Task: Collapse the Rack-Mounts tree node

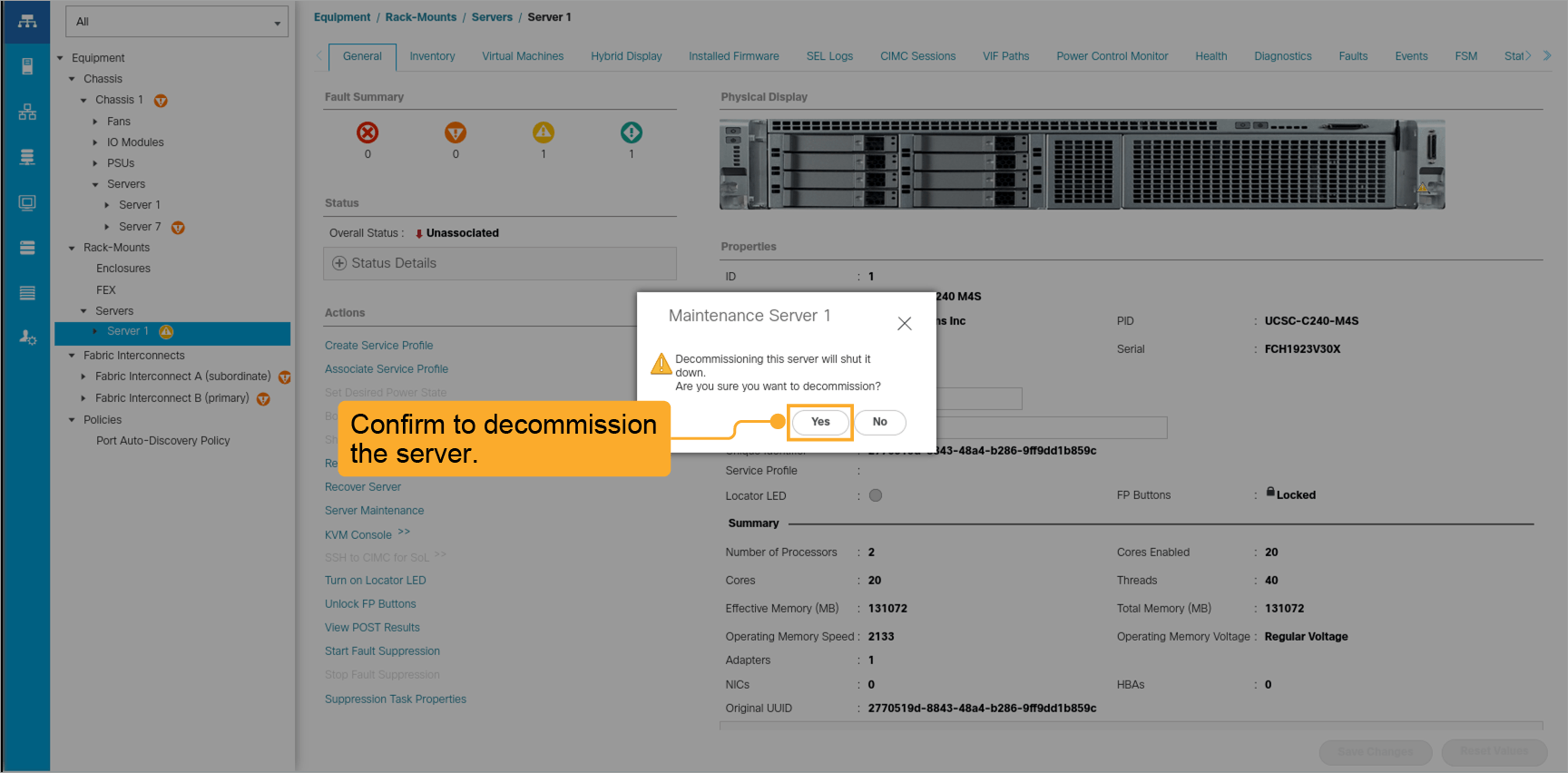Action: point(72,248)
